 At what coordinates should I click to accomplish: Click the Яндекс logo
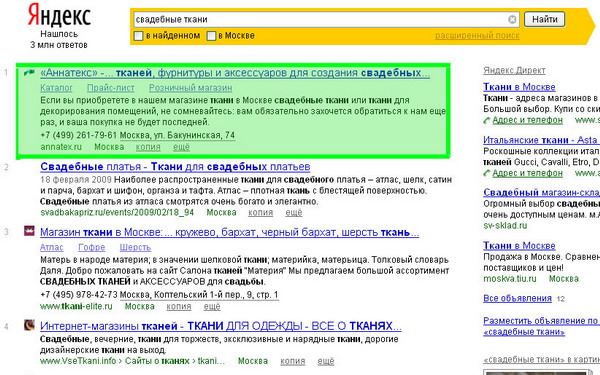59,15
